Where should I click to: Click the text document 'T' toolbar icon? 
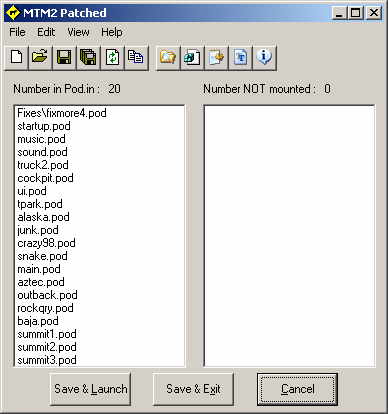pos(240,58)
